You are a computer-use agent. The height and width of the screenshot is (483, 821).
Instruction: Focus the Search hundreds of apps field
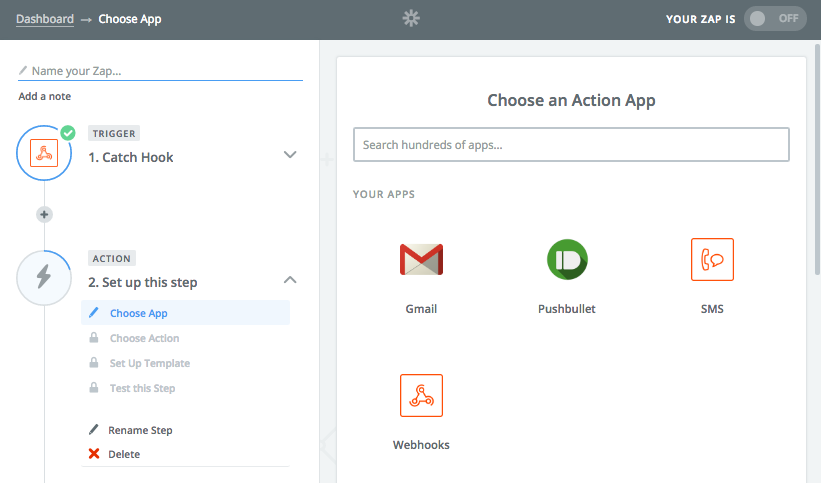click(x=571, y=145)
